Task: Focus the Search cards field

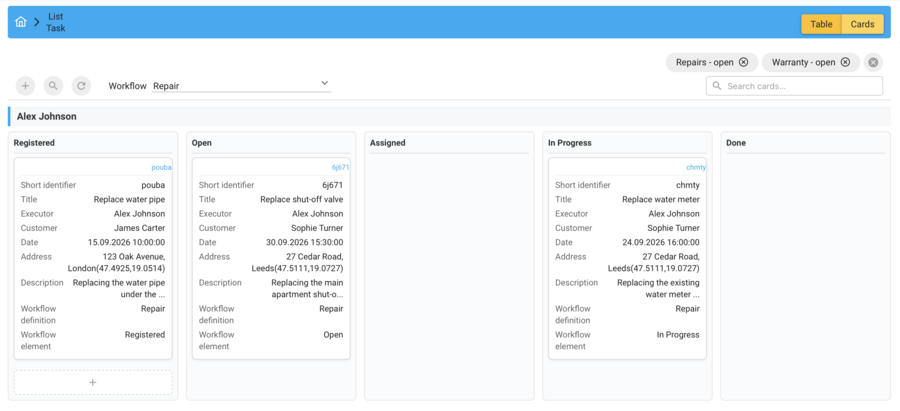Action: pyautogui.click(x=794, y=86)
